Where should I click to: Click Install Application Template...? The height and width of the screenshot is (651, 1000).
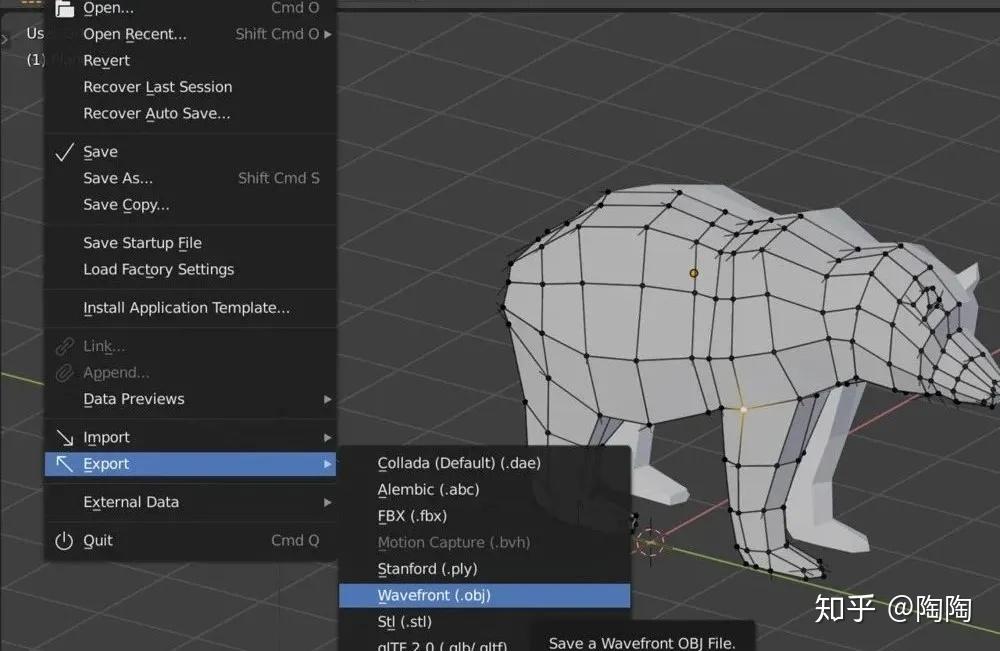click(186, 308)
